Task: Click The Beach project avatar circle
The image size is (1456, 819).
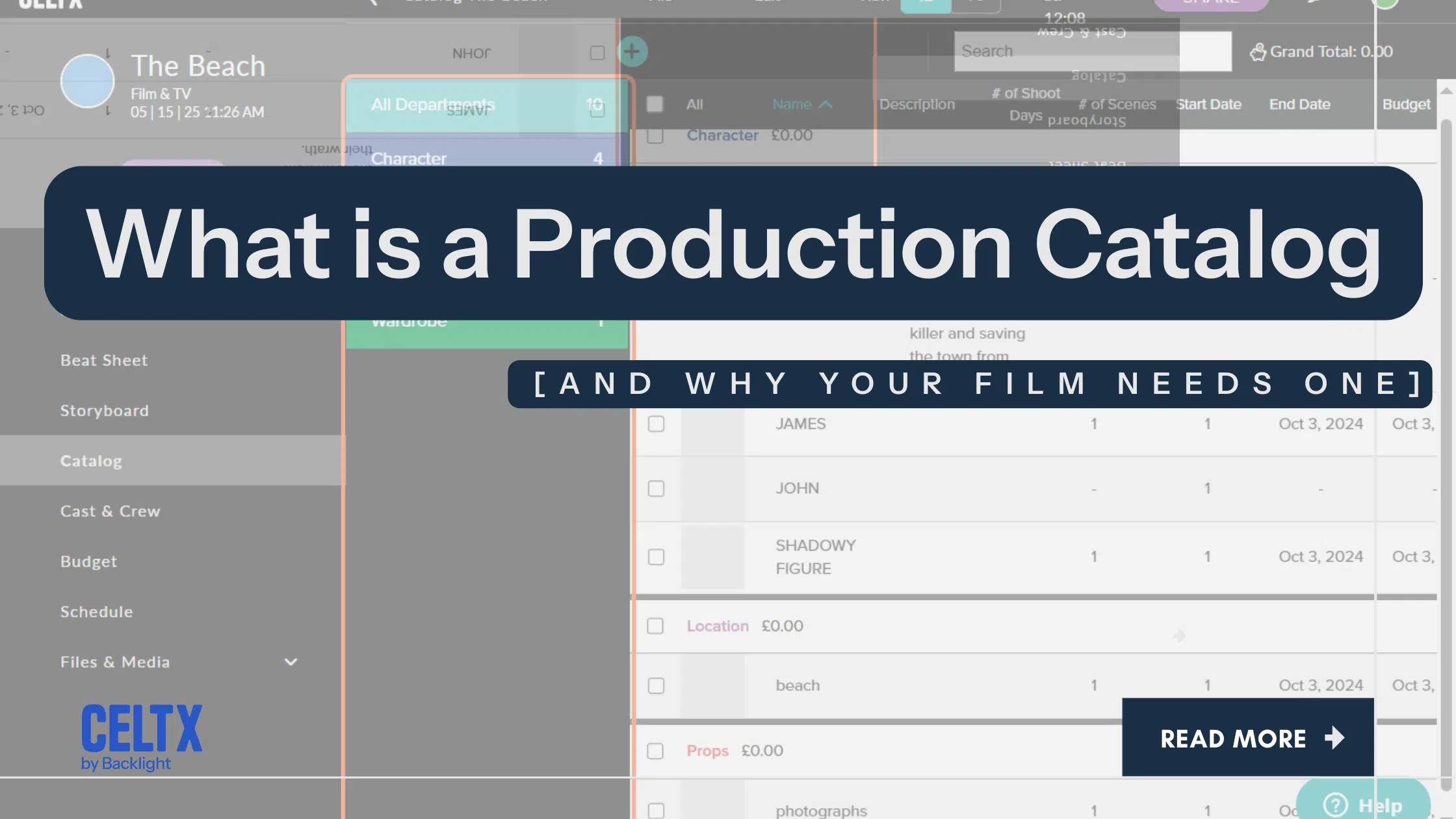Action: click(x=87, y=81)
